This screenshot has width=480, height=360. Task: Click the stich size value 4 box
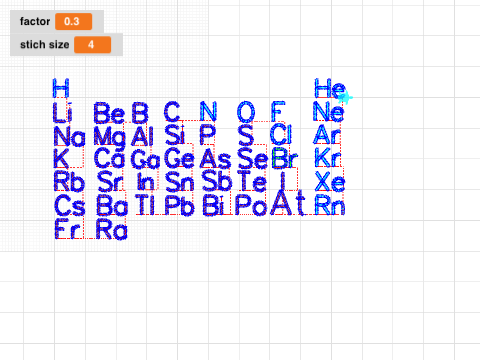(92, 45)
